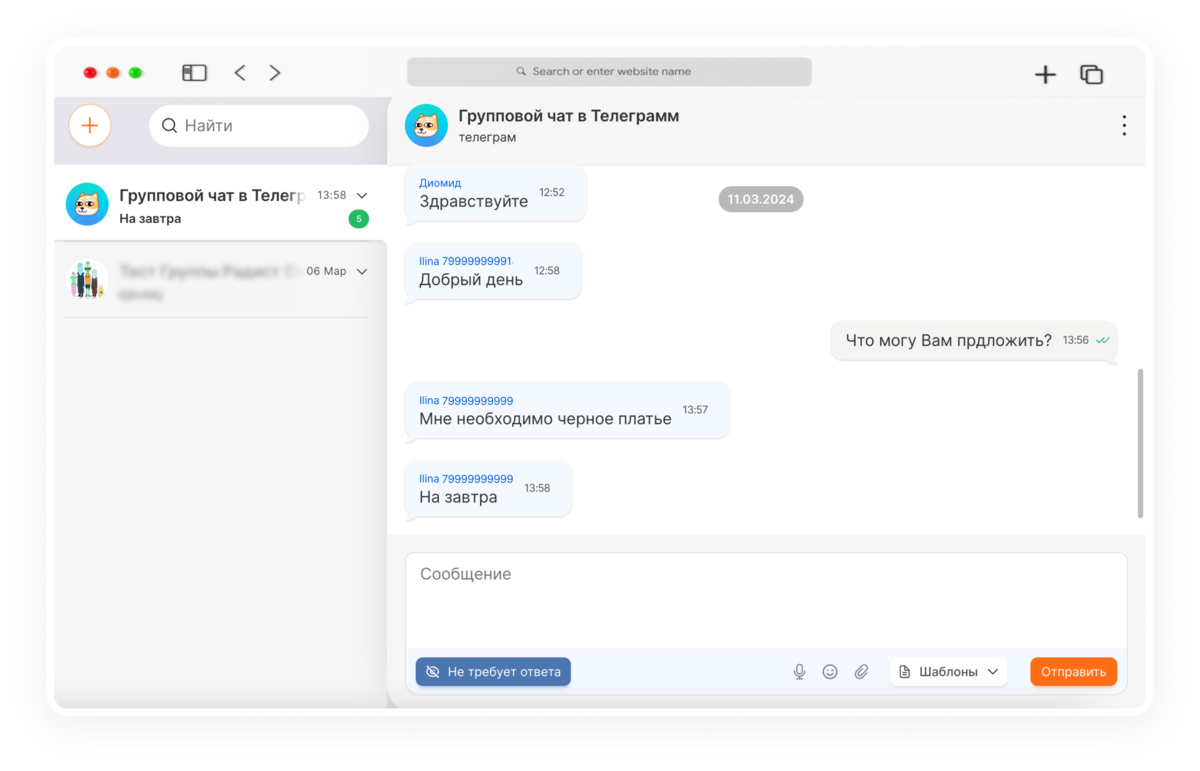
Task: Click the browser address bar
Action: tap(609, 72)
